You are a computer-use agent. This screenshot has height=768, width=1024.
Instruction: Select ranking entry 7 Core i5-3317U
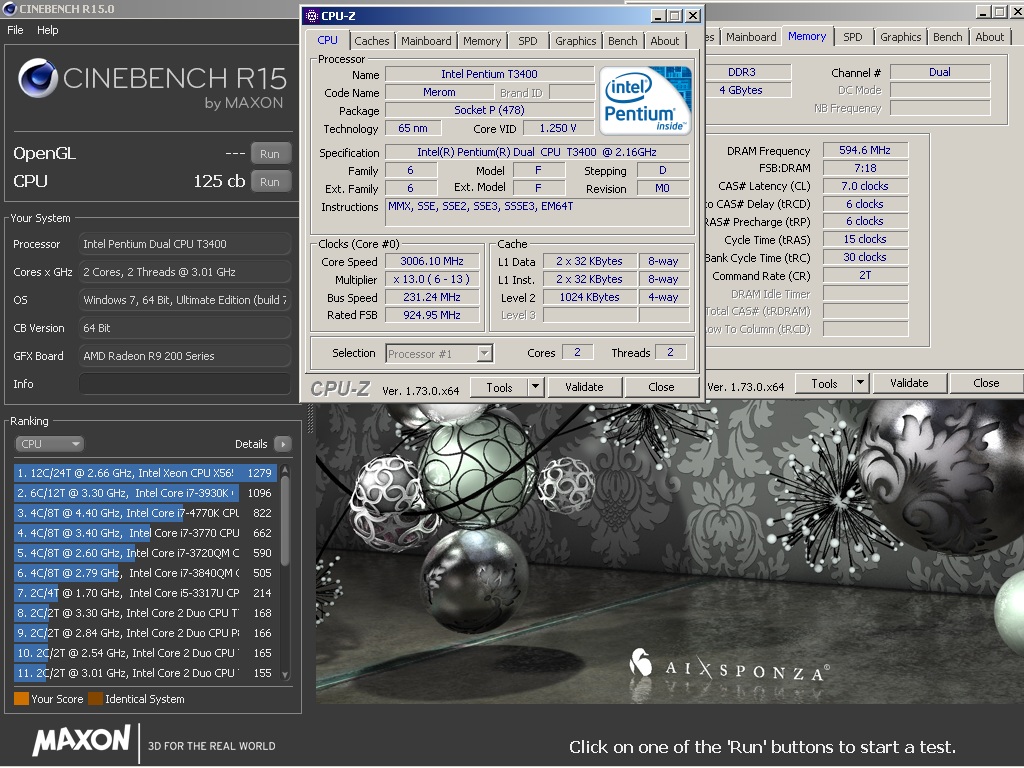point(145,593)
